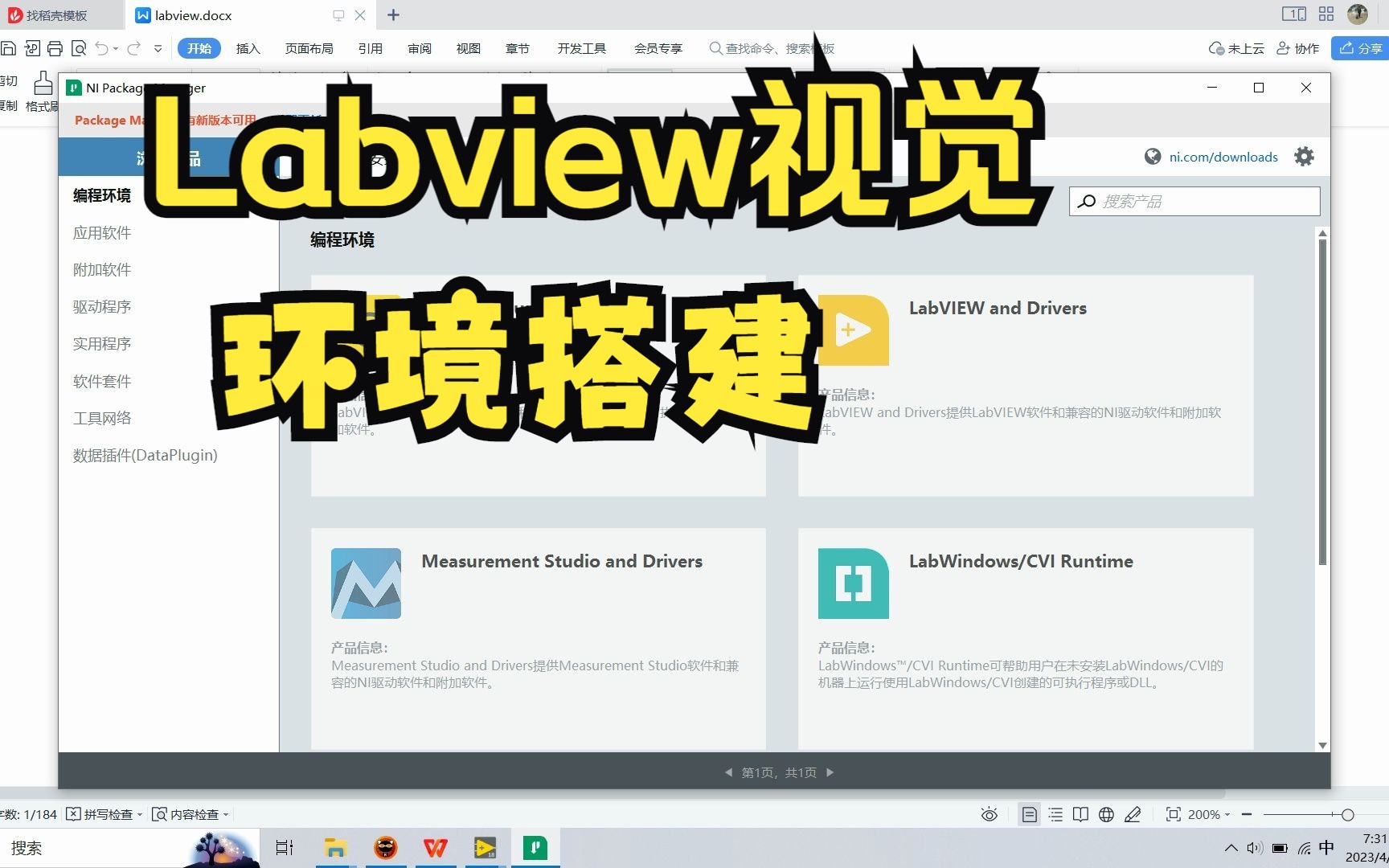Switch to outline view mode icon

(1055, 815)
